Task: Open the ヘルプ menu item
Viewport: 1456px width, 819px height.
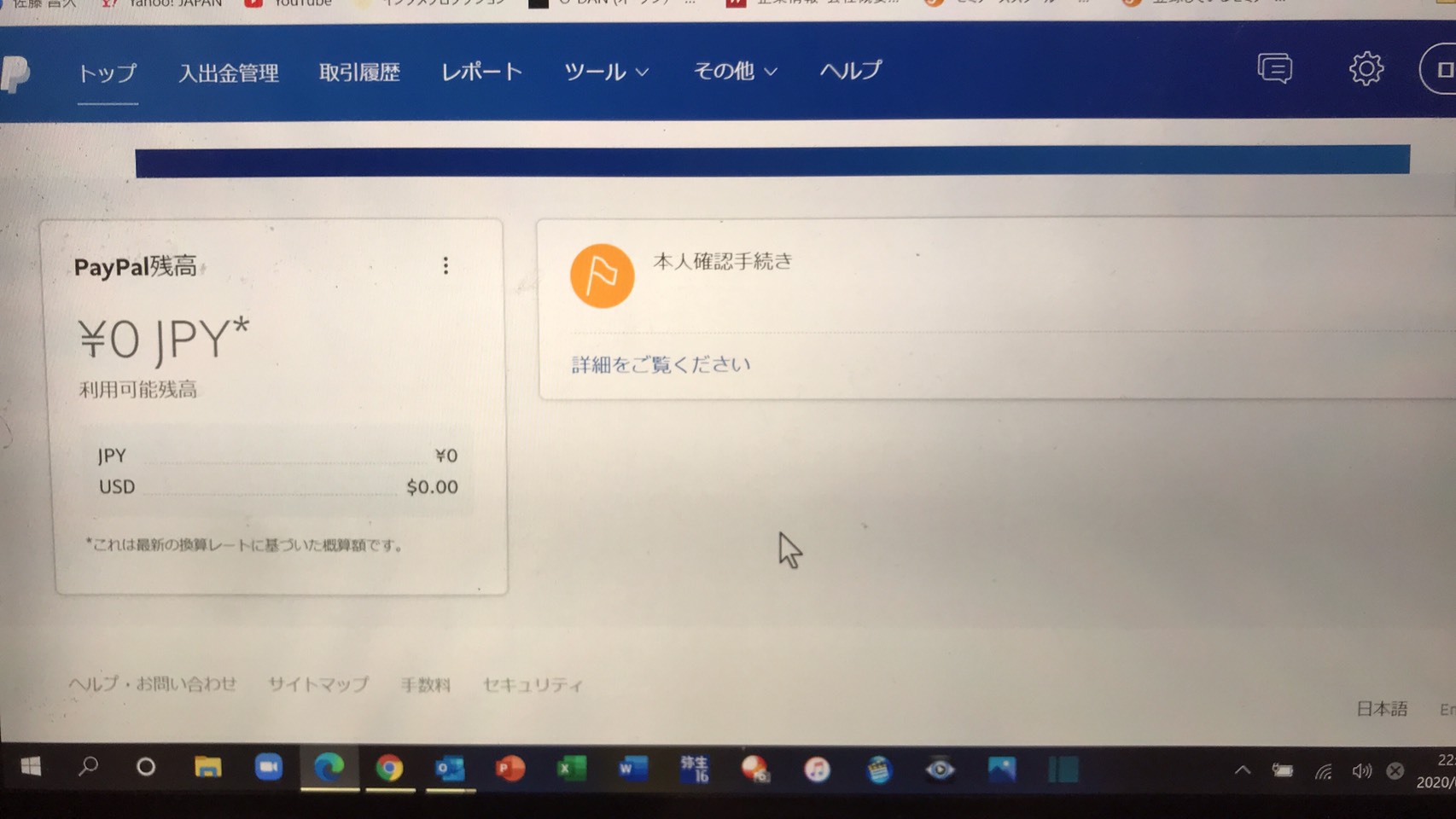Action: coord(850,70)
